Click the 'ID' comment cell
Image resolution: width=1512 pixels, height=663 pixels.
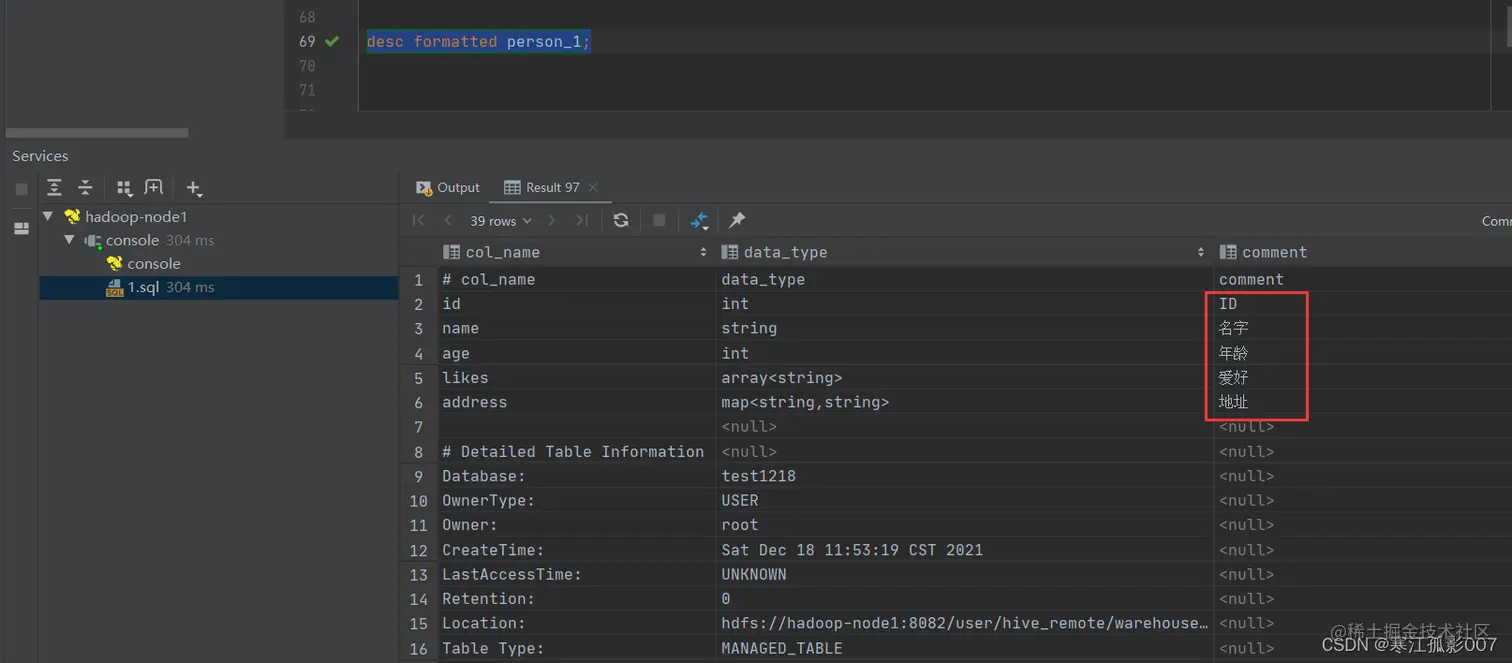coord(1364,304)
